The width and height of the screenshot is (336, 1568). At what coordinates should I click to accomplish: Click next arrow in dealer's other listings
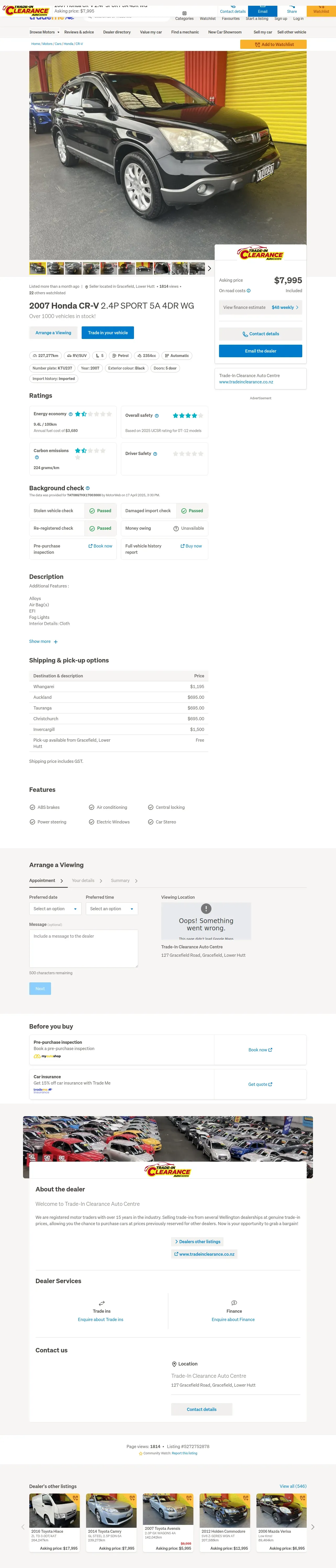click(312, 1527)
